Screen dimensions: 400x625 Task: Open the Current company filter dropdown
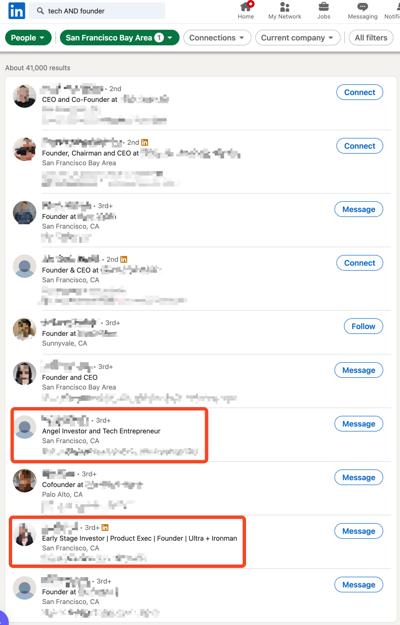298,38
